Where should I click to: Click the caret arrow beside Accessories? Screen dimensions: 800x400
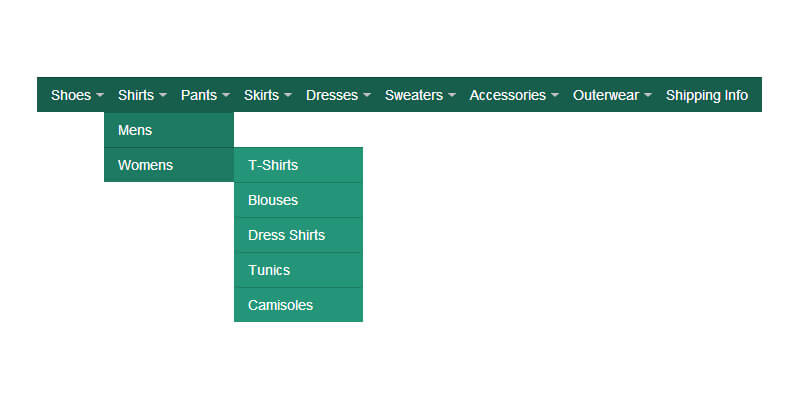tap(555, 96)
